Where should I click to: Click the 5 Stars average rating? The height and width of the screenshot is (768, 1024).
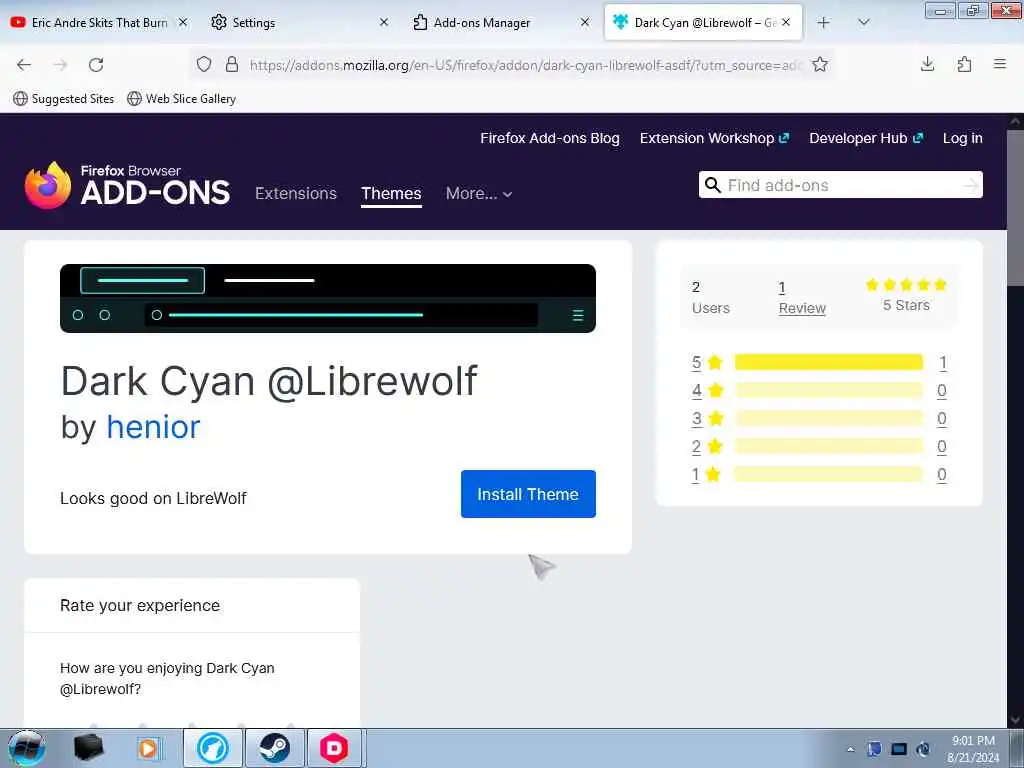[x=906, y=295]
